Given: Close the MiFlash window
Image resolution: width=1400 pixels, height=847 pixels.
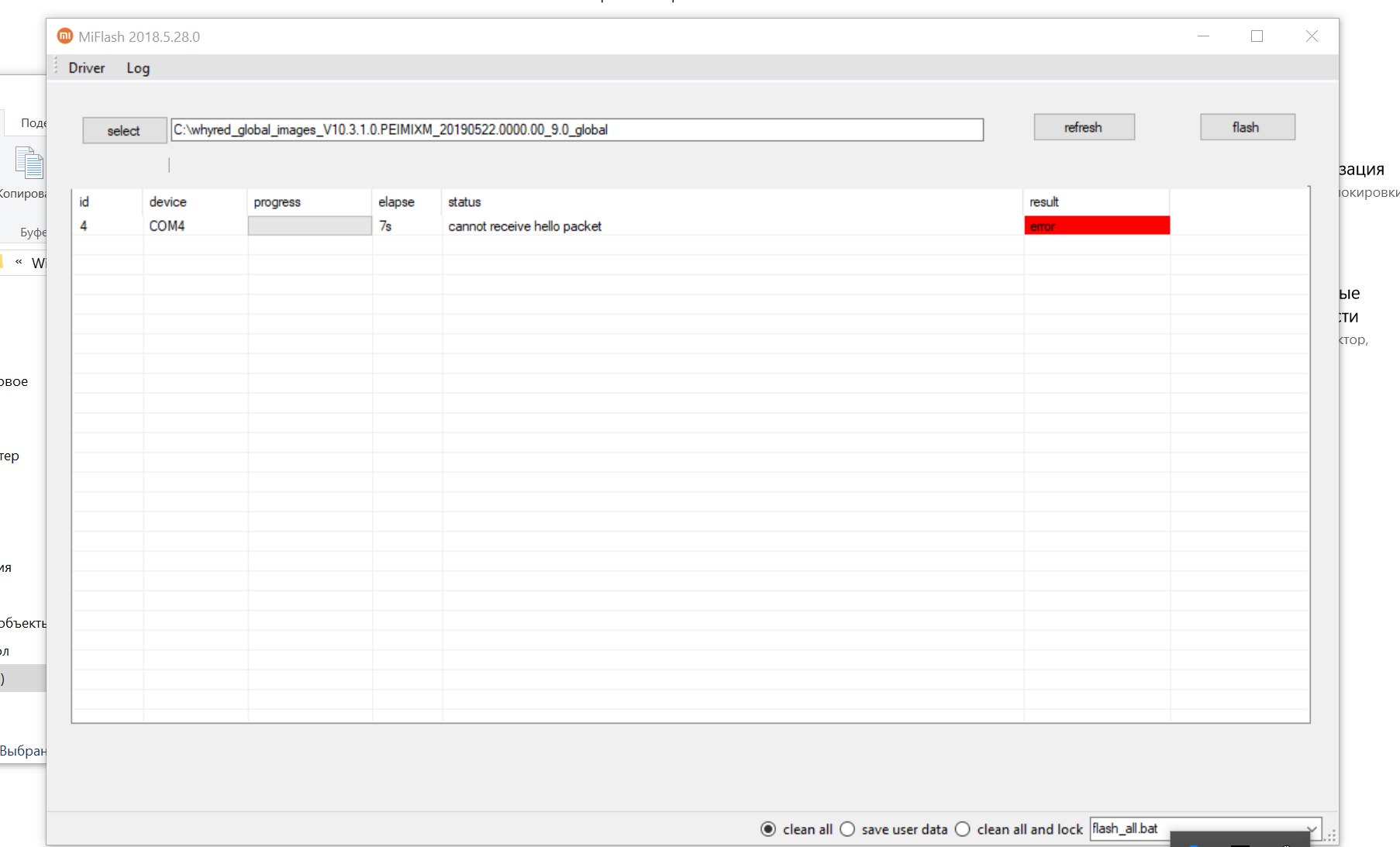Looking at the screenshot, I should (1312, 36).
